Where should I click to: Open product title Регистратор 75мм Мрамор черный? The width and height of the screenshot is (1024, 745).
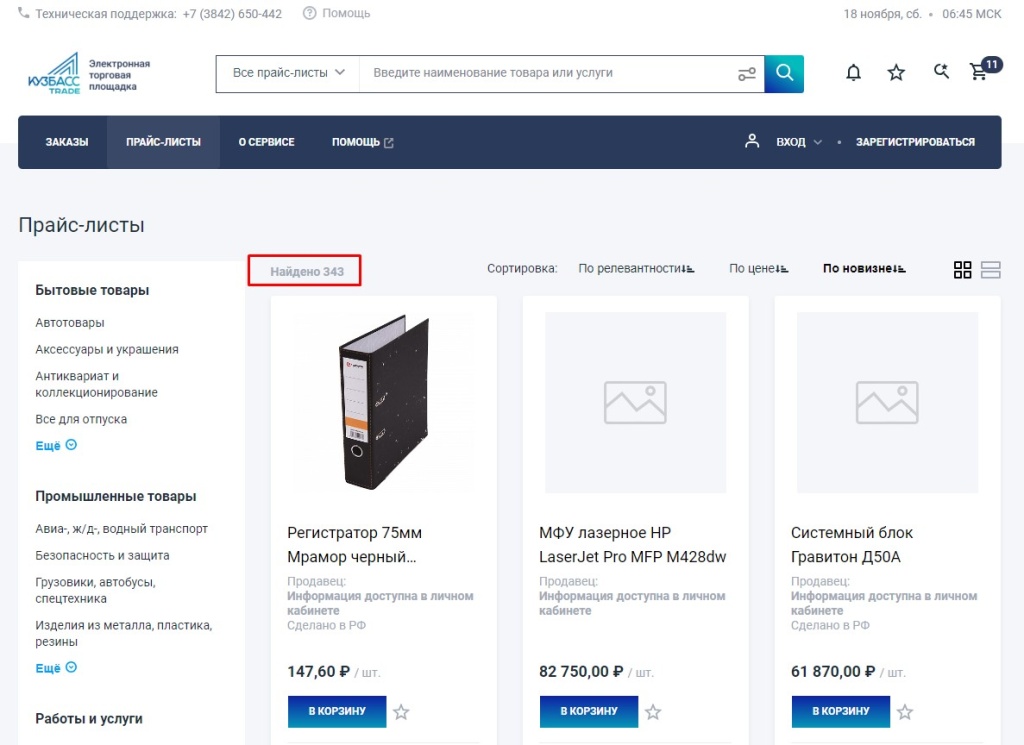click(355, 545)
